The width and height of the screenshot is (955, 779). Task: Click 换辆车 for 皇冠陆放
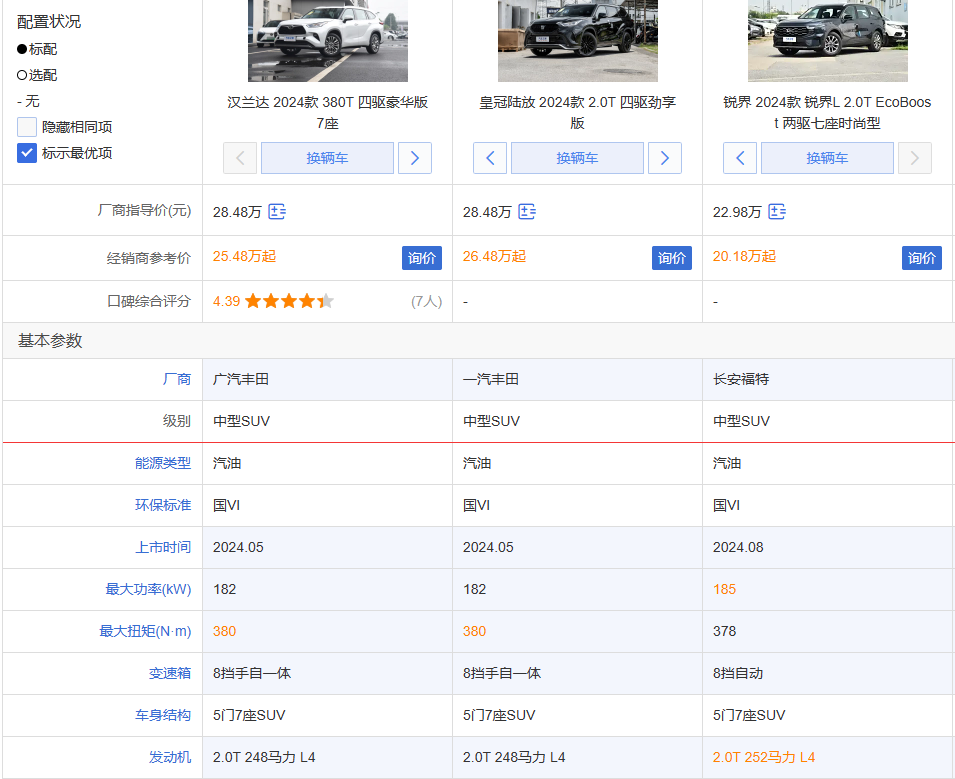tap(577, 158)
